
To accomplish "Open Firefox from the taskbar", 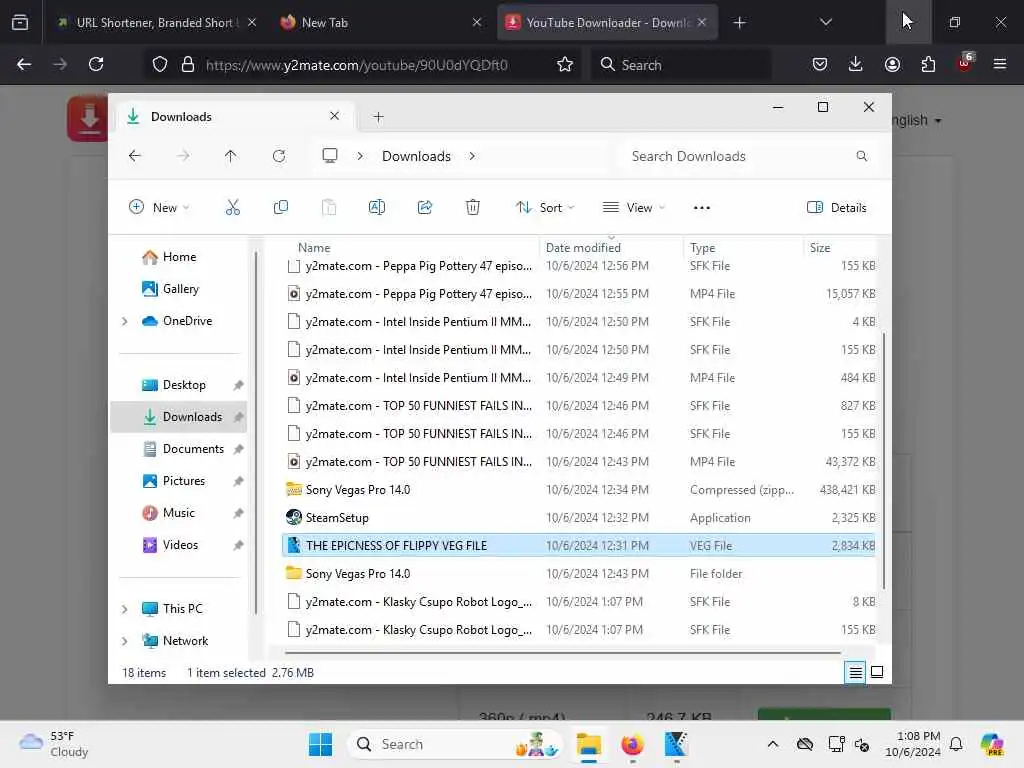I will (632, 744).
